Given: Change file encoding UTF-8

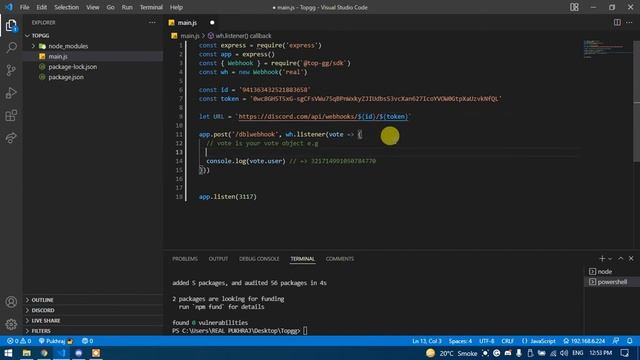Looking at the screenshot, I should tap(487, 341).
